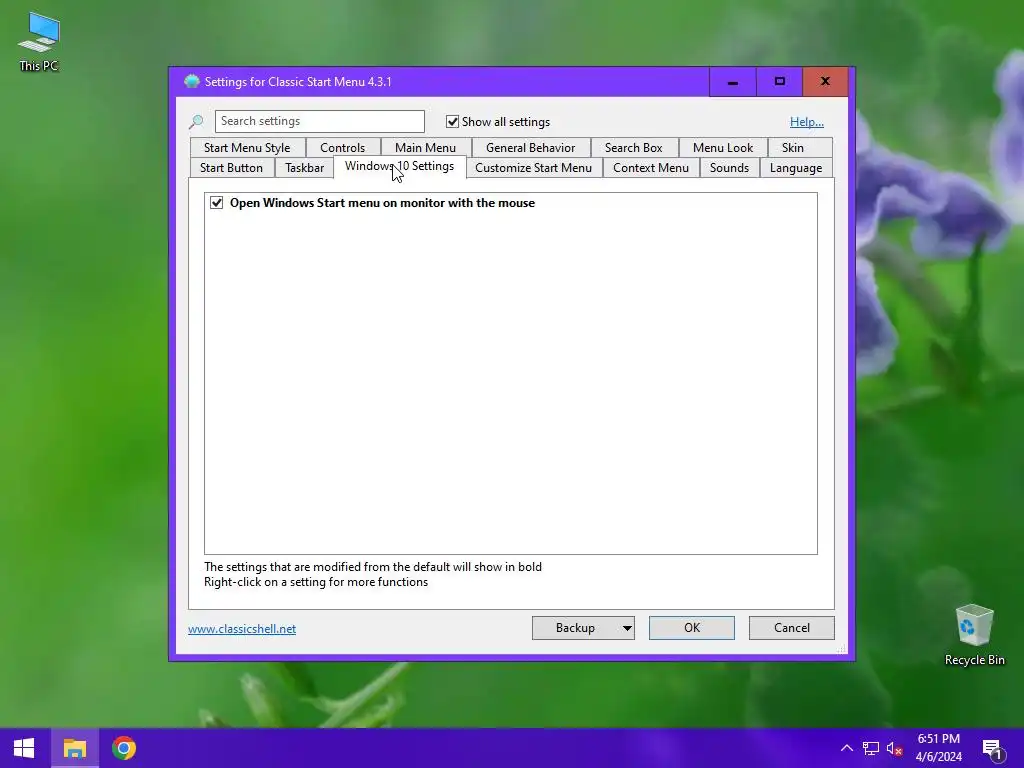Maximize the Classic Start Menu settings window

[x=779, y=82]
